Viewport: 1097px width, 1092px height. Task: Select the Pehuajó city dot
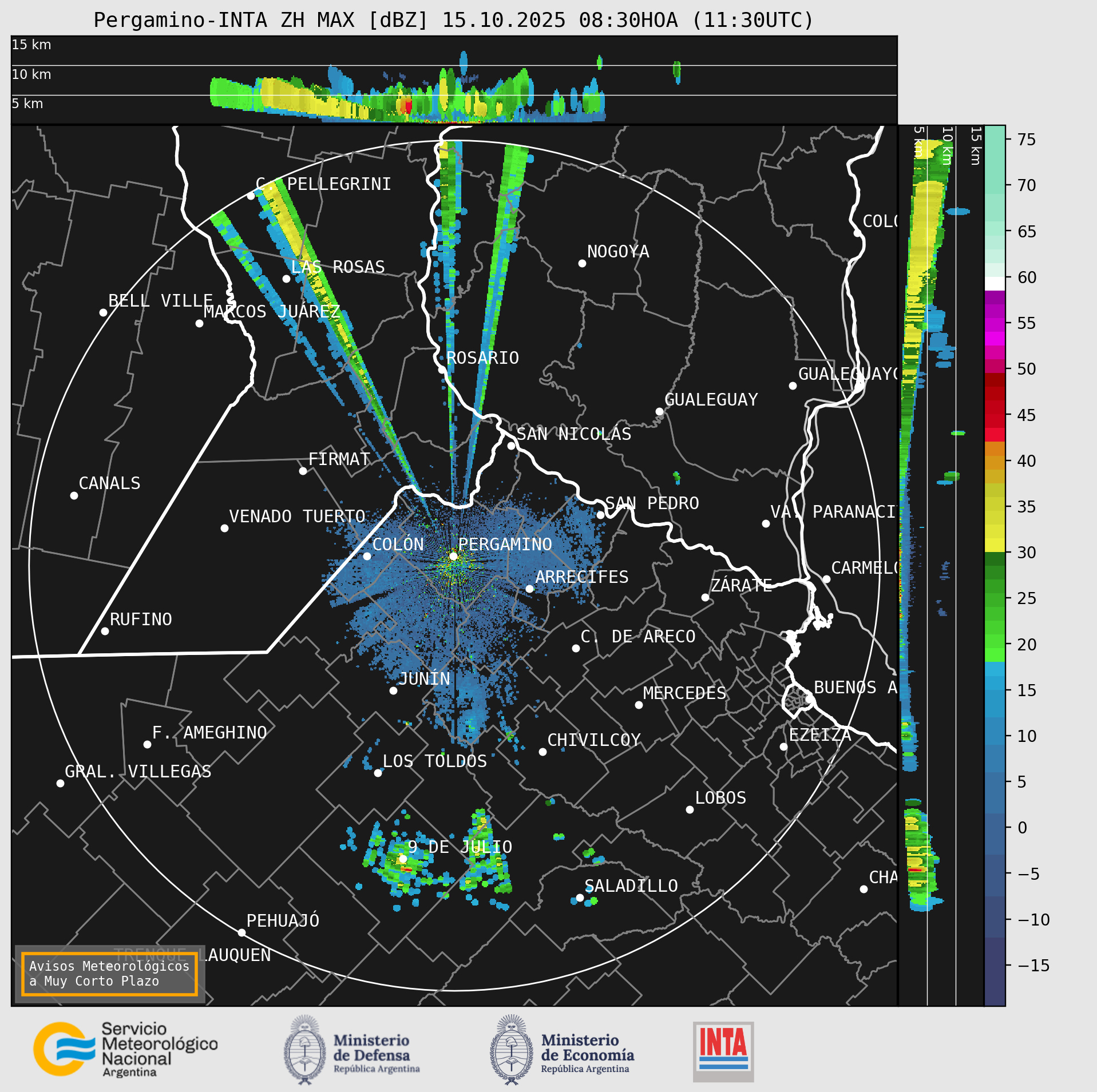point(241,932)
